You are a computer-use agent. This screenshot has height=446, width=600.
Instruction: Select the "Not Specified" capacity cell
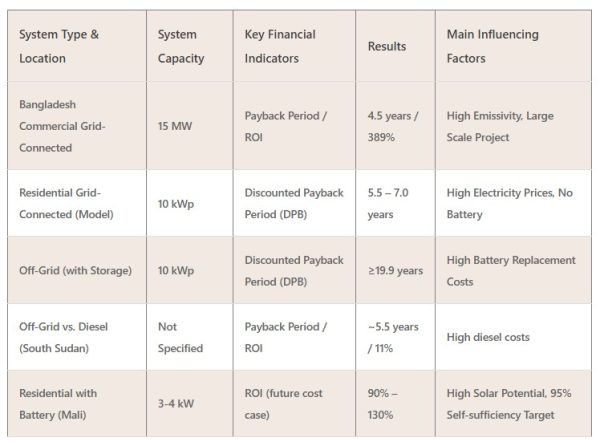tap(180, 338)
